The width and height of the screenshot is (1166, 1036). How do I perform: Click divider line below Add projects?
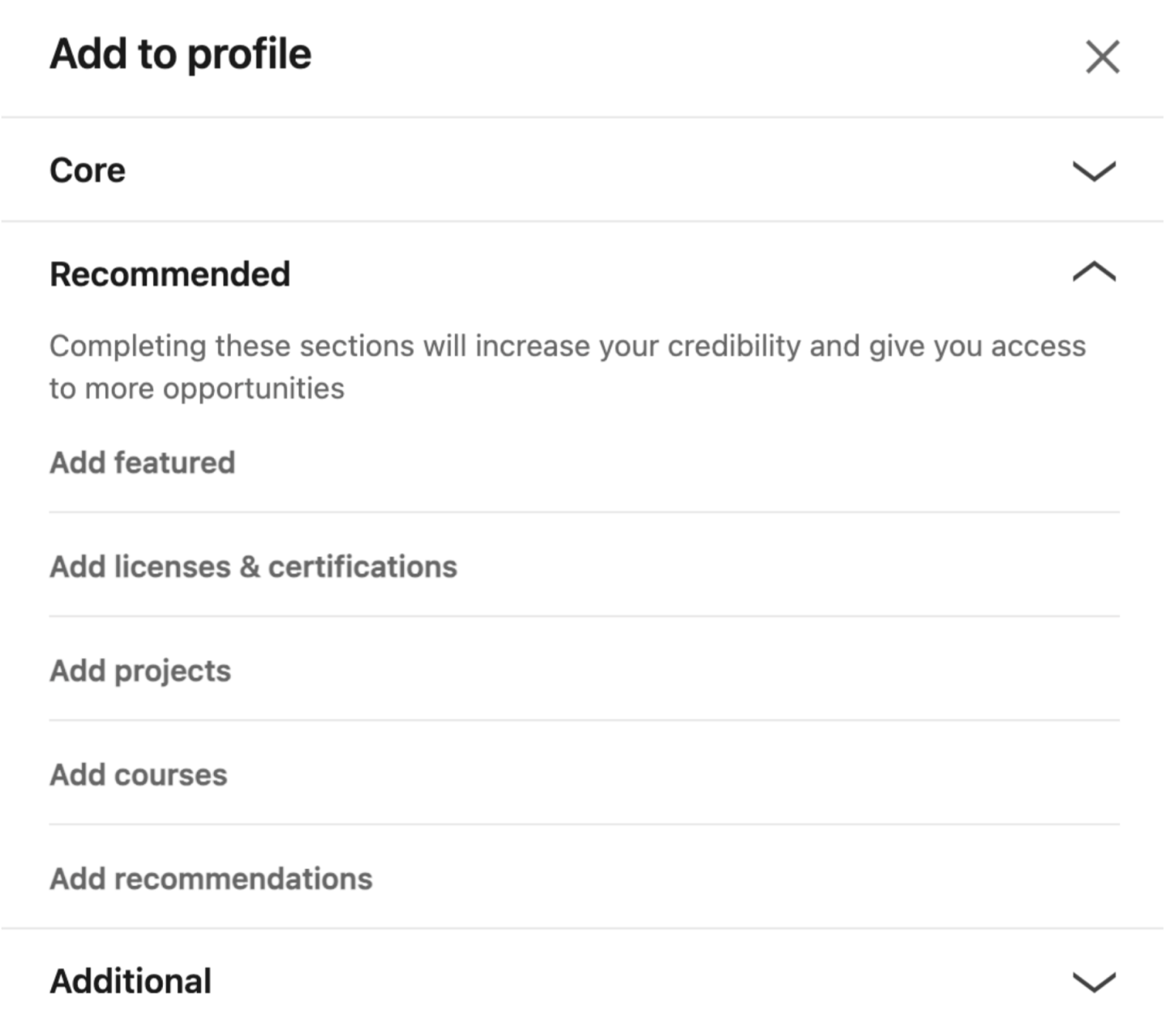click(x=584, y=720)
